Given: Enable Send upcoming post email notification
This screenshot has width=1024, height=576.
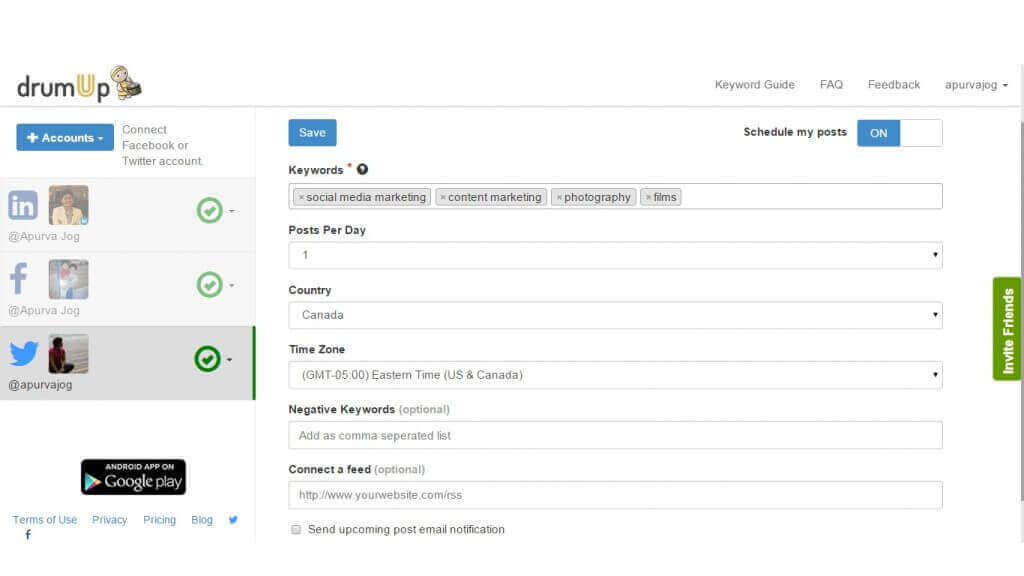Looking at the screenshot, I should (x=296, y=529).
